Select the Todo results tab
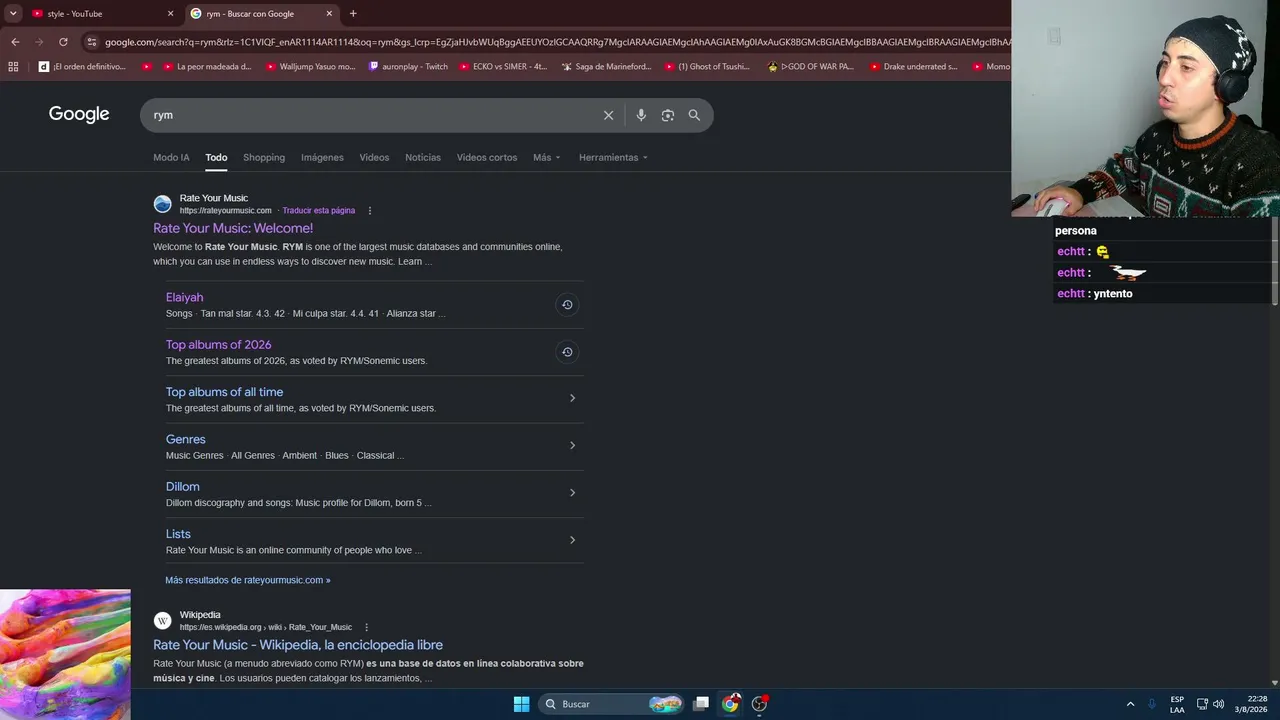The image size is (1280, 720). (216, 158)
